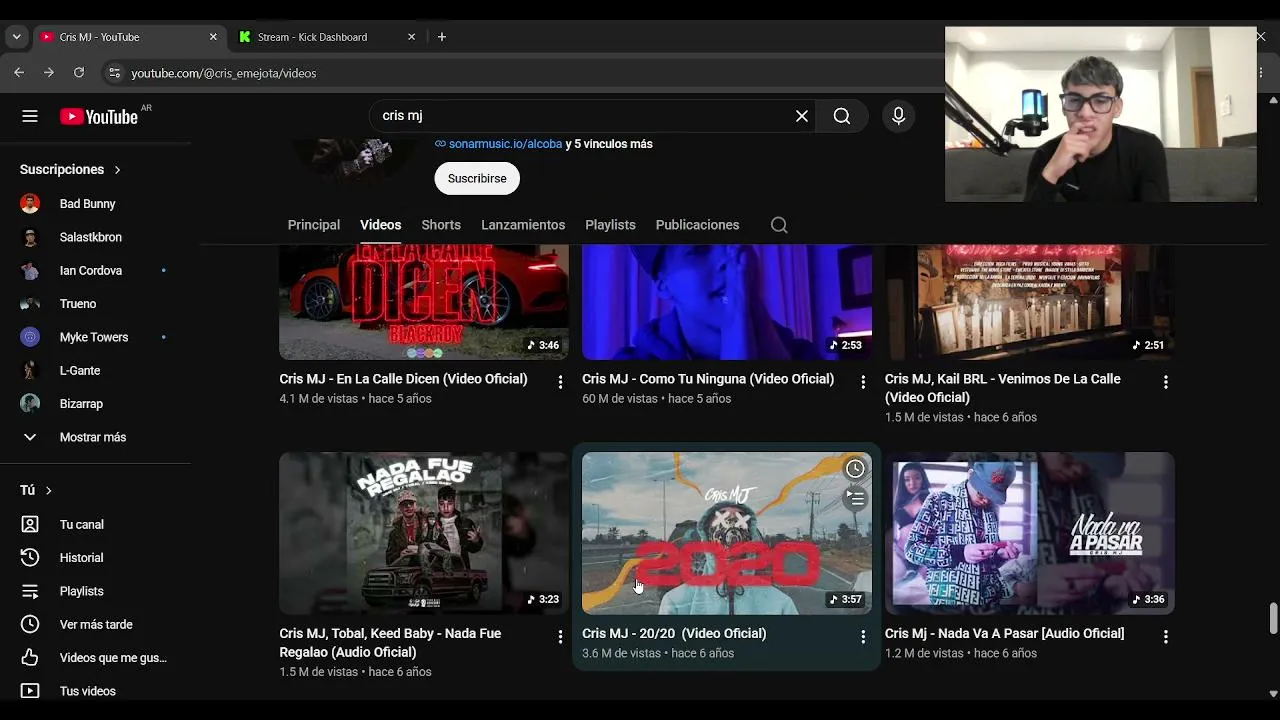Viewport: 1280px width, 720px height.
Task: Open the Publicaciones channel tab
Action: (x=697, y=225)
